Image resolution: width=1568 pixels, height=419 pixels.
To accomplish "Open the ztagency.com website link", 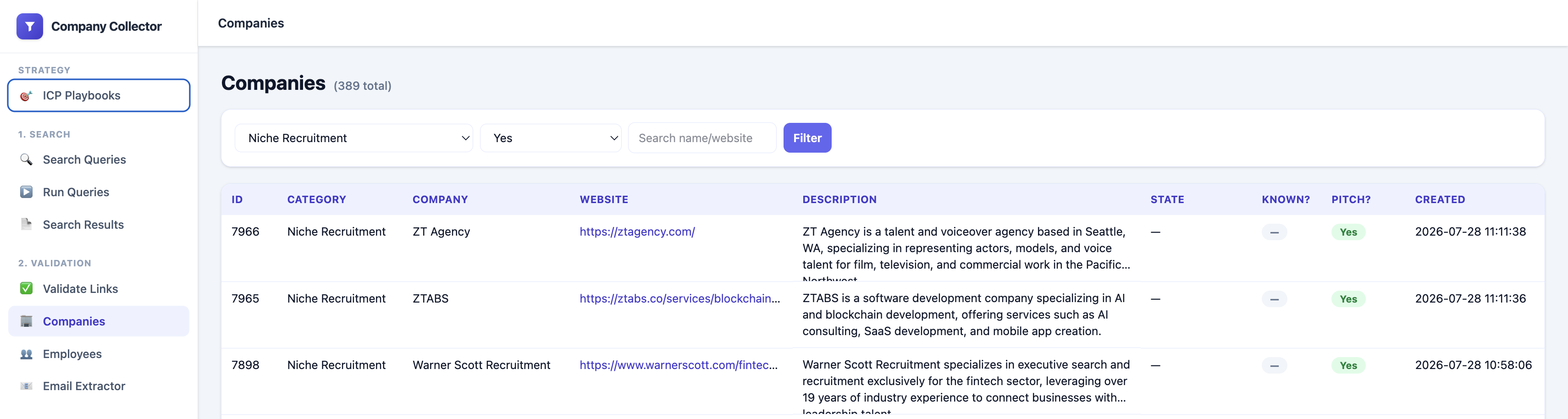I will (637, 232).
